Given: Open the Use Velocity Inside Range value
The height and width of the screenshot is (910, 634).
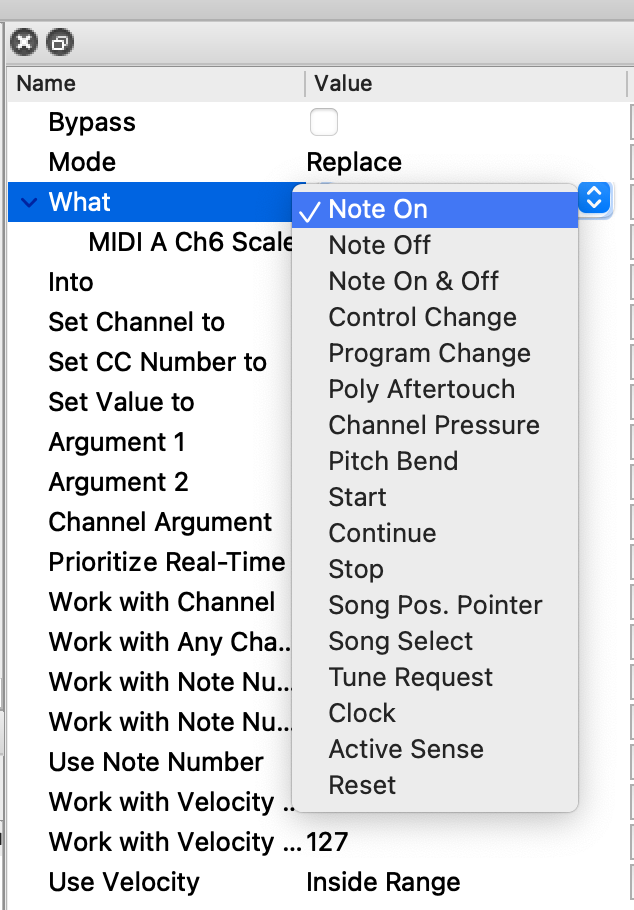Looking at the screenshot, I should [x=383, y=883].
